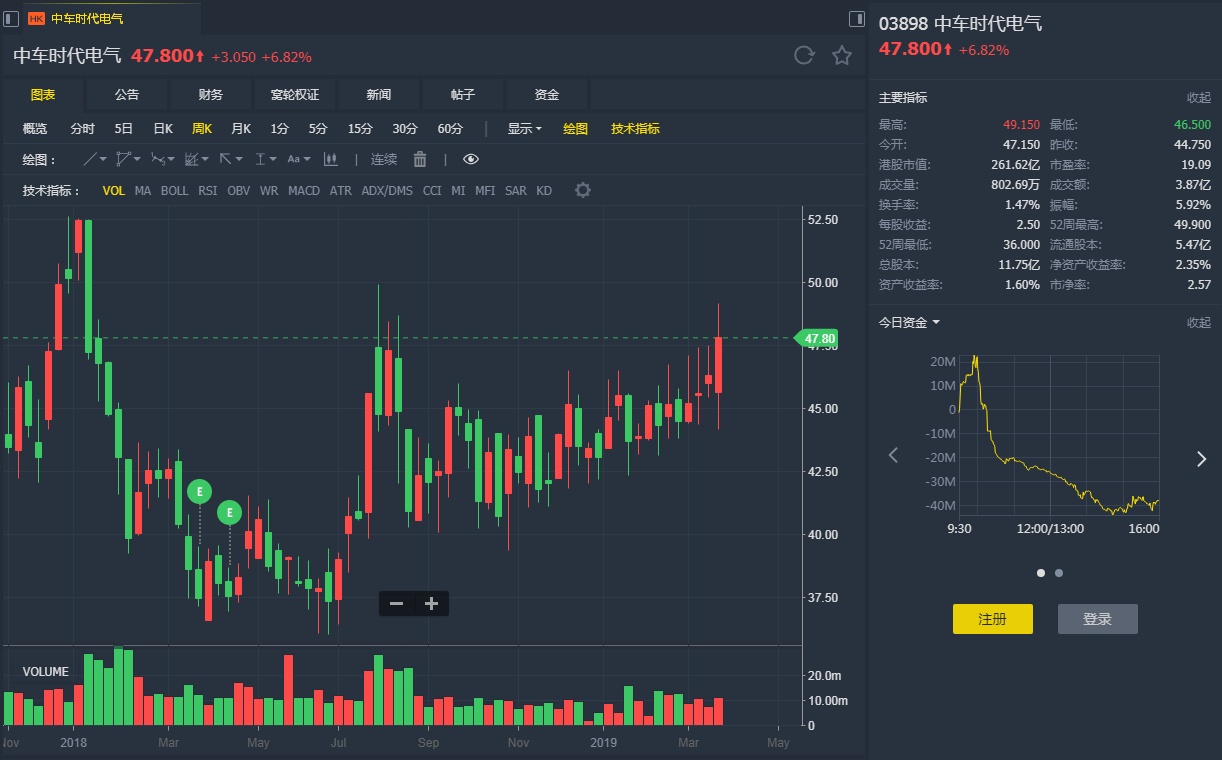The image size is (1222, 760).
Task: Select the price range measure tool
Action: pos(260,159)
